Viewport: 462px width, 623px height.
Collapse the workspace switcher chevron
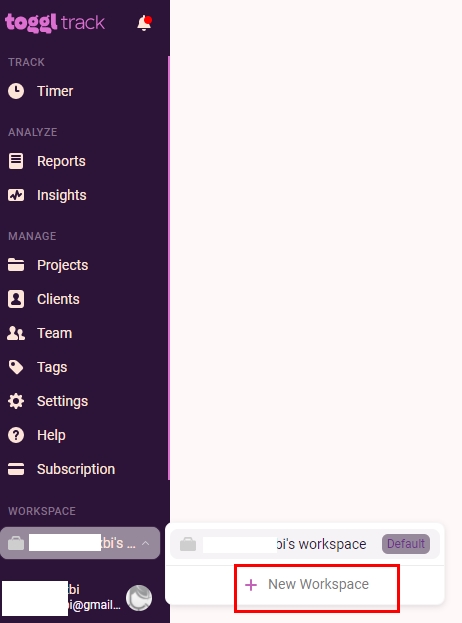click(146, 543)
